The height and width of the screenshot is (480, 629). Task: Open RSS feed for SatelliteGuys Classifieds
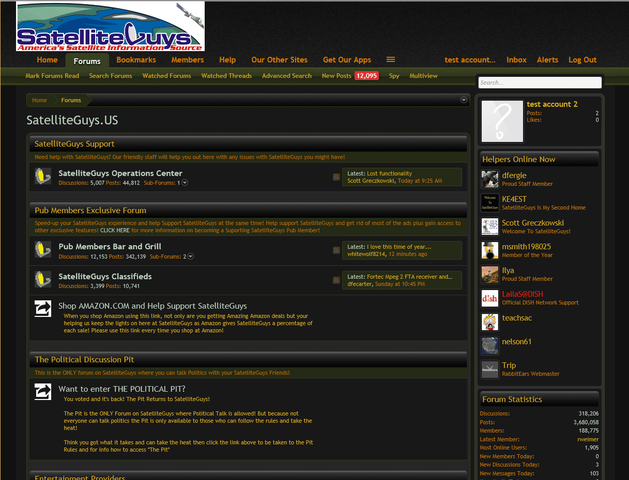point(336,280)
